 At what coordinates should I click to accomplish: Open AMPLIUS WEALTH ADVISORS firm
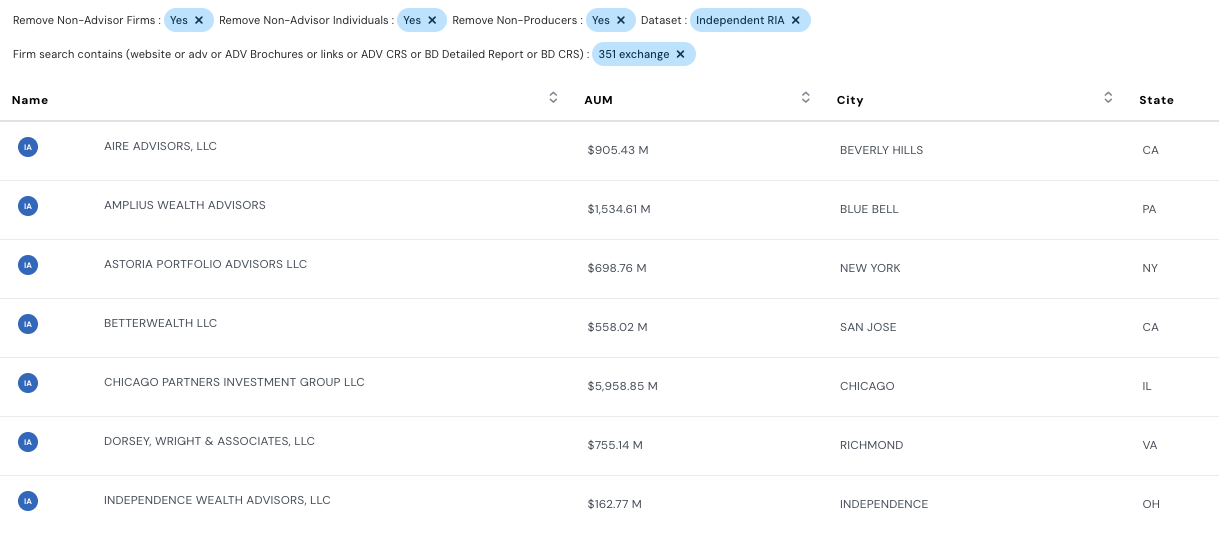[x=185, y=205]
